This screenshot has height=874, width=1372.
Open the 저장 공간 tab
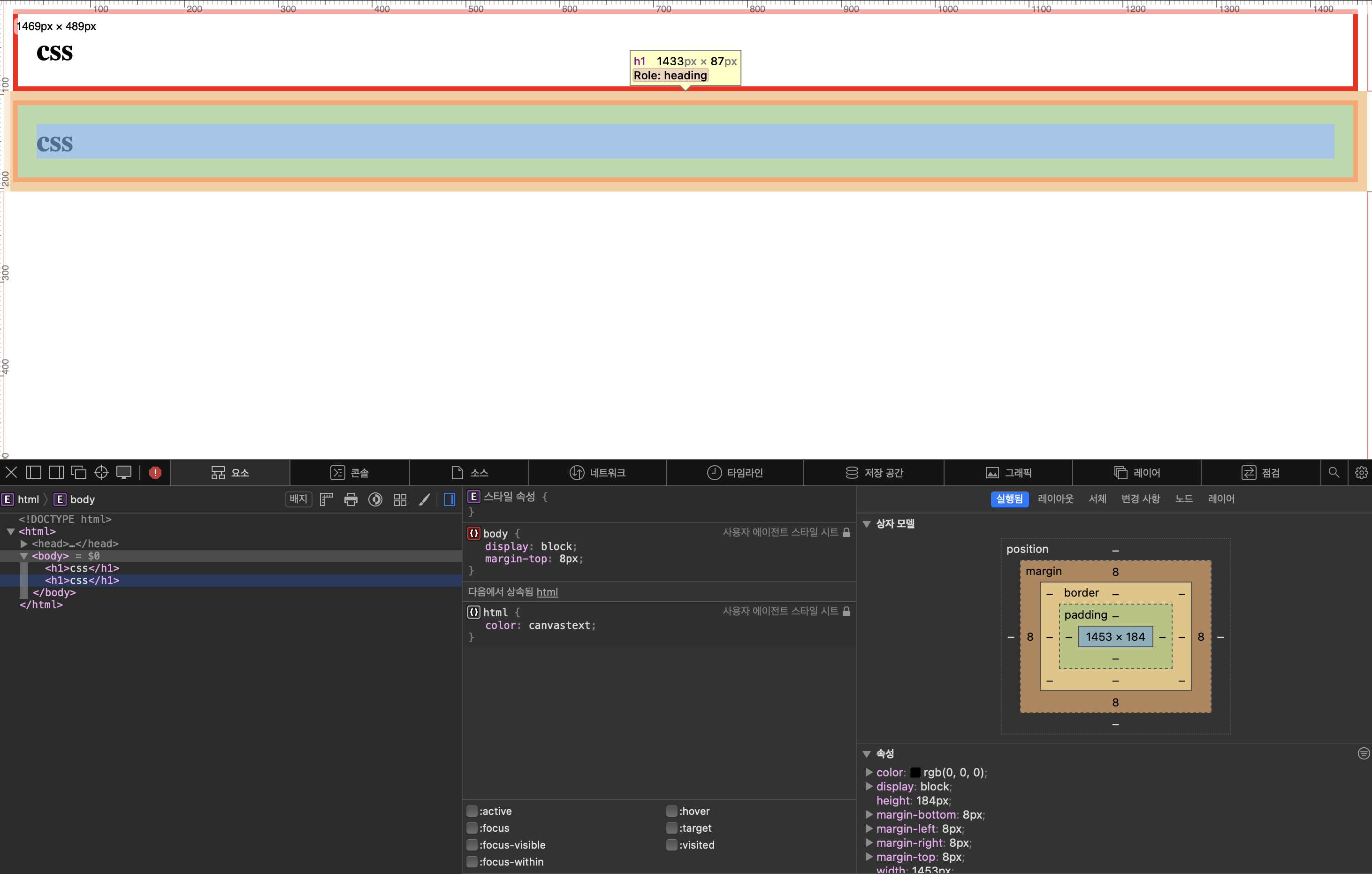pos(874,473)
